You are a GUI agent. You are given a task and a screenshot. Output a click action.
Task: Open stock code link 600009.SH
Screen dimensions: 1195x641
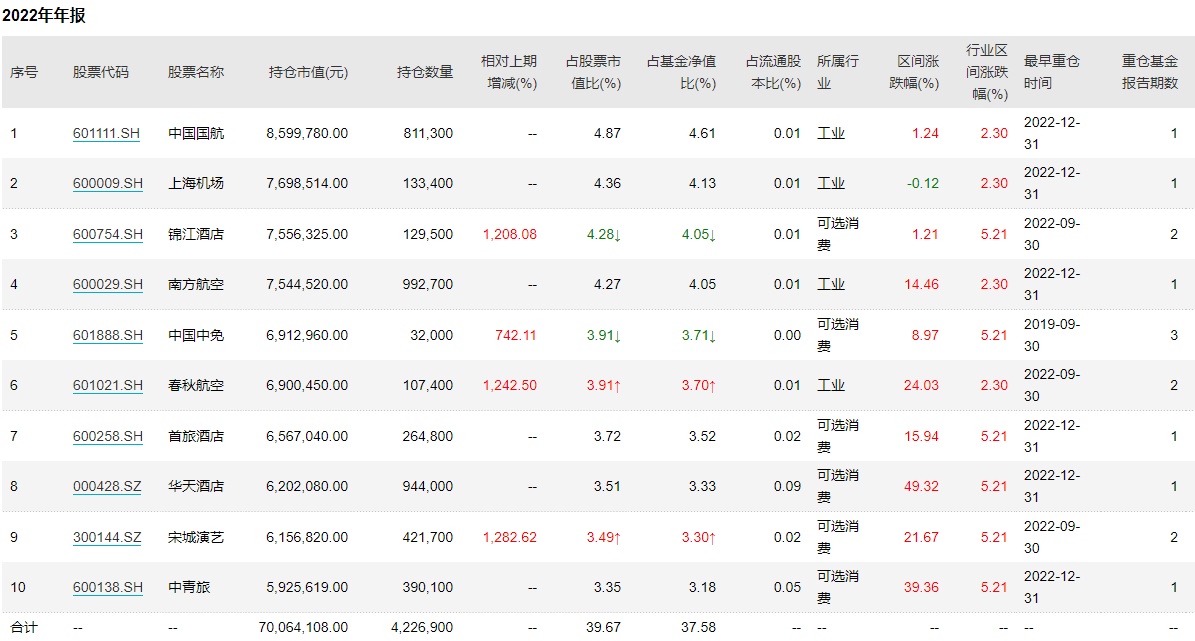tap(108, 183)
